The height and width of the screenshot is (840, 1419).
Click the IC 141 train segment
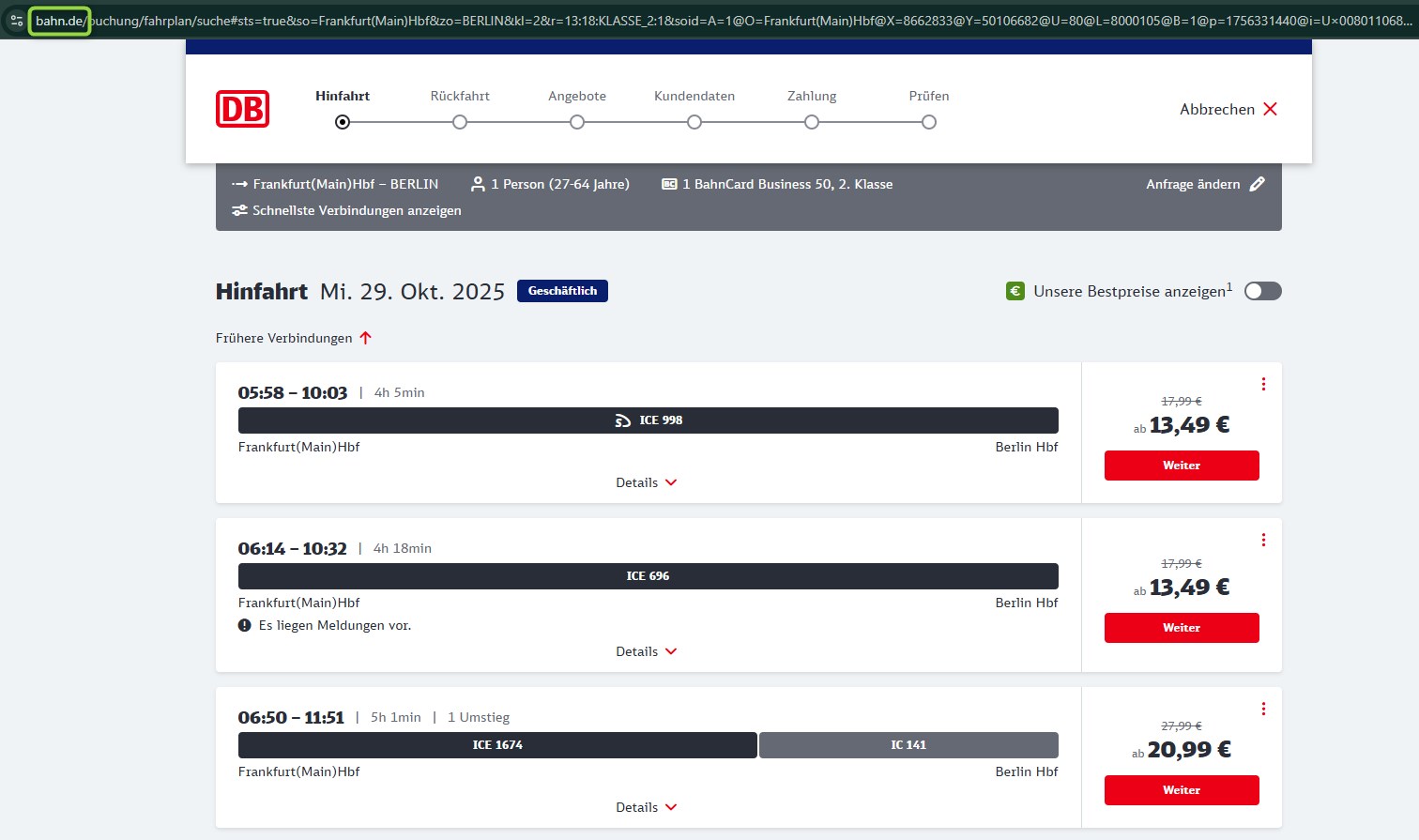908,745
